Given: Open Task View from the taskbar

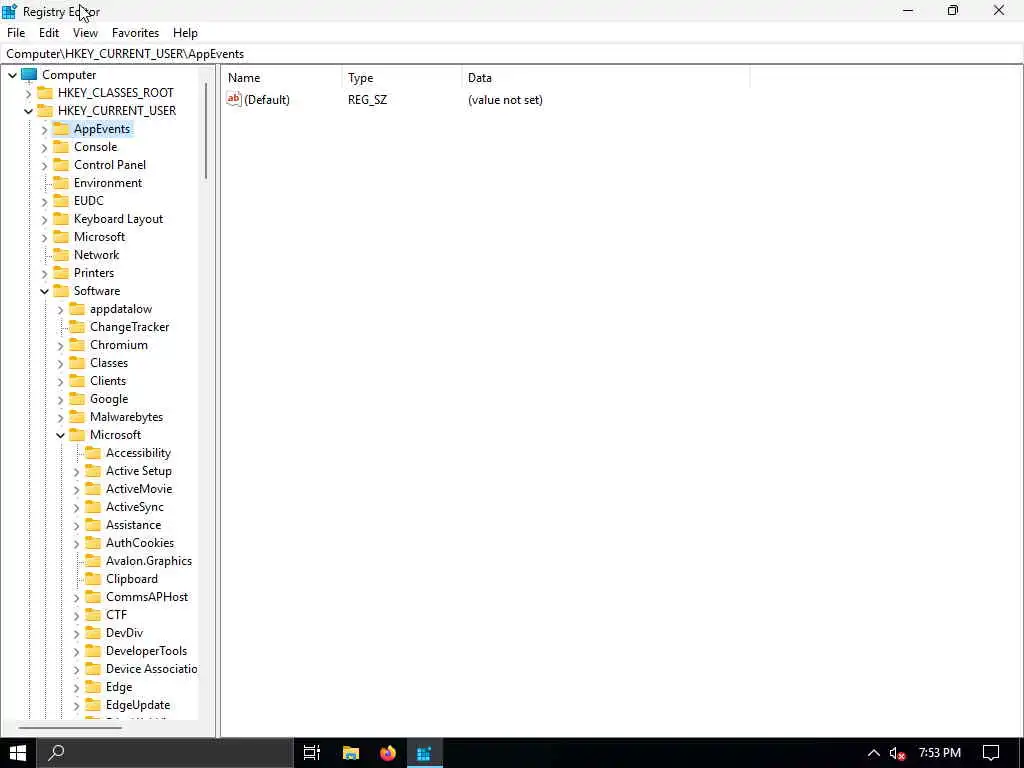Looking at the screenshot, I should [312, 753].
